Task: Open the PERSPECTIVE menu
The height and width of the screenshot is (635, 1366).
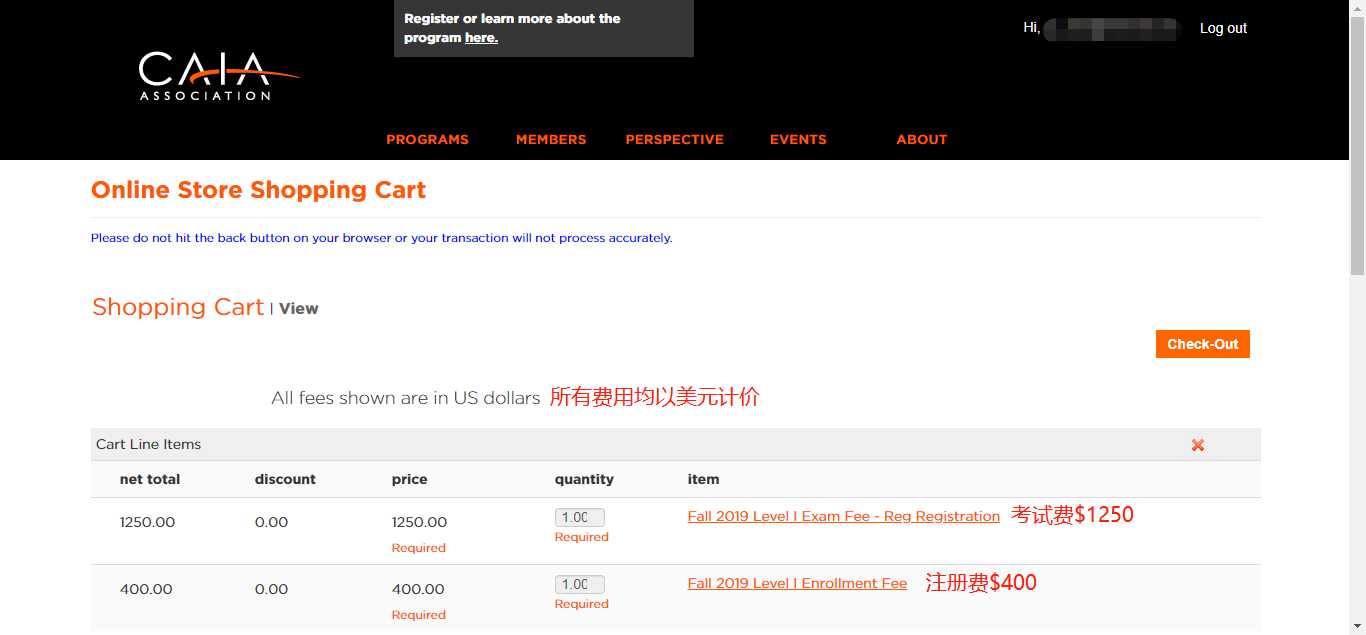Action: coord(674,139)
